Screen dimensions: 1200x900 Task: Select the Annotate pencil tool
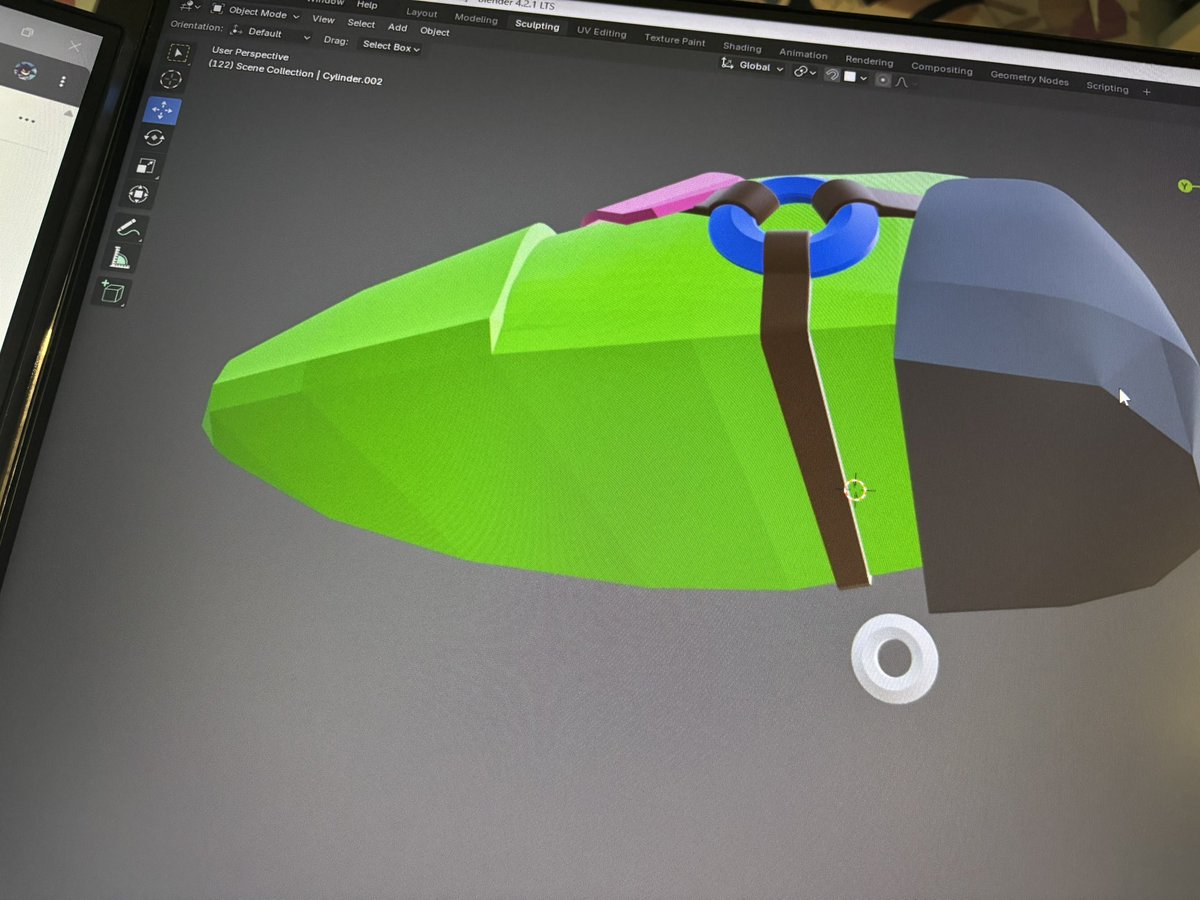point(129,228)
